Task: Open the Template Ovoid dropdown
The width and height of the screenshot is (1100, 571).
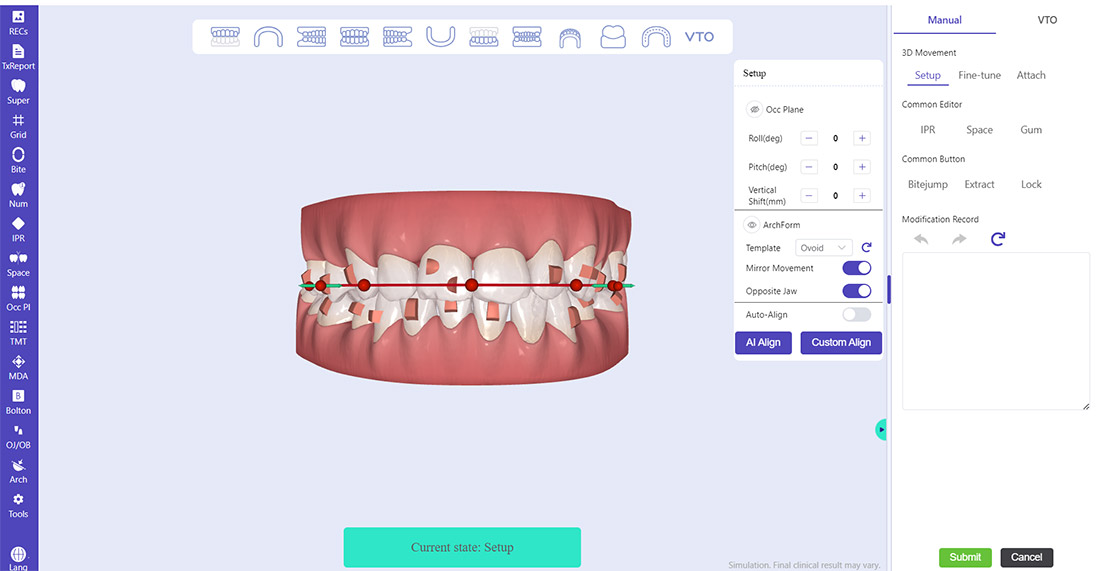Action: tap(824, 248)
